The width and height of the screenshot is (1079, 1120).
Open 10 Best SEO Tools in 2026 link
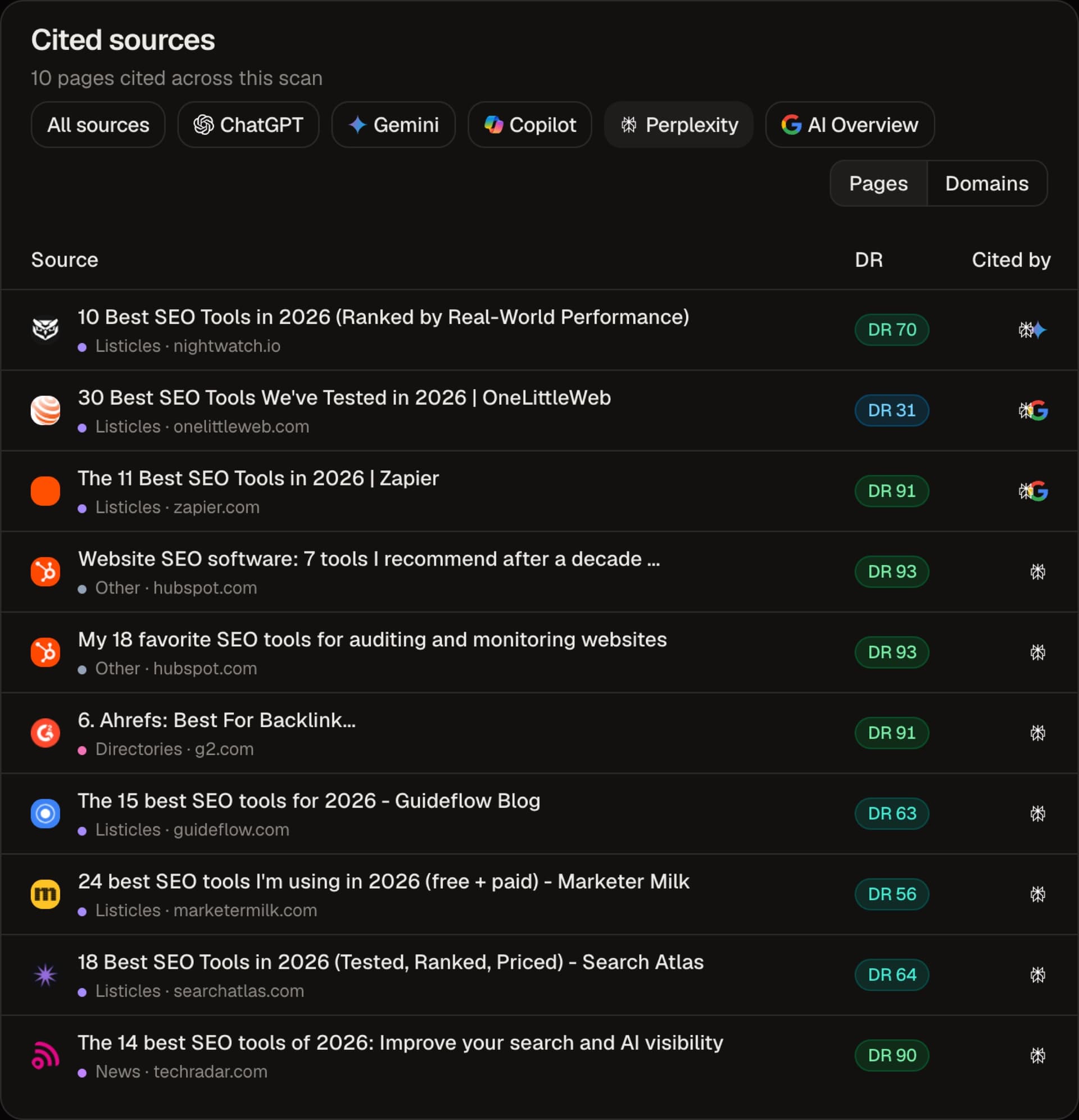(x=383, y=317)
